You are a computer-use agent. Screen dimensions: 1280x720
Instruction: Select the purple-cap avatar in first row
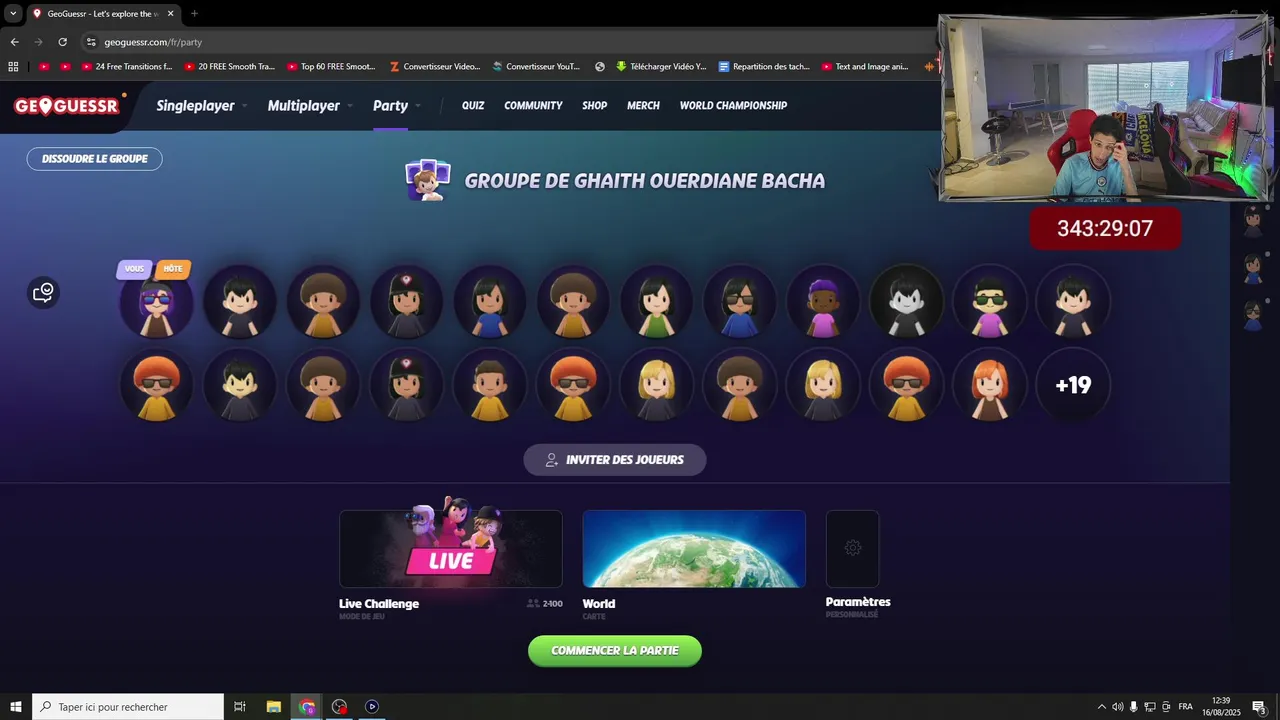click(x=823, y=300)
